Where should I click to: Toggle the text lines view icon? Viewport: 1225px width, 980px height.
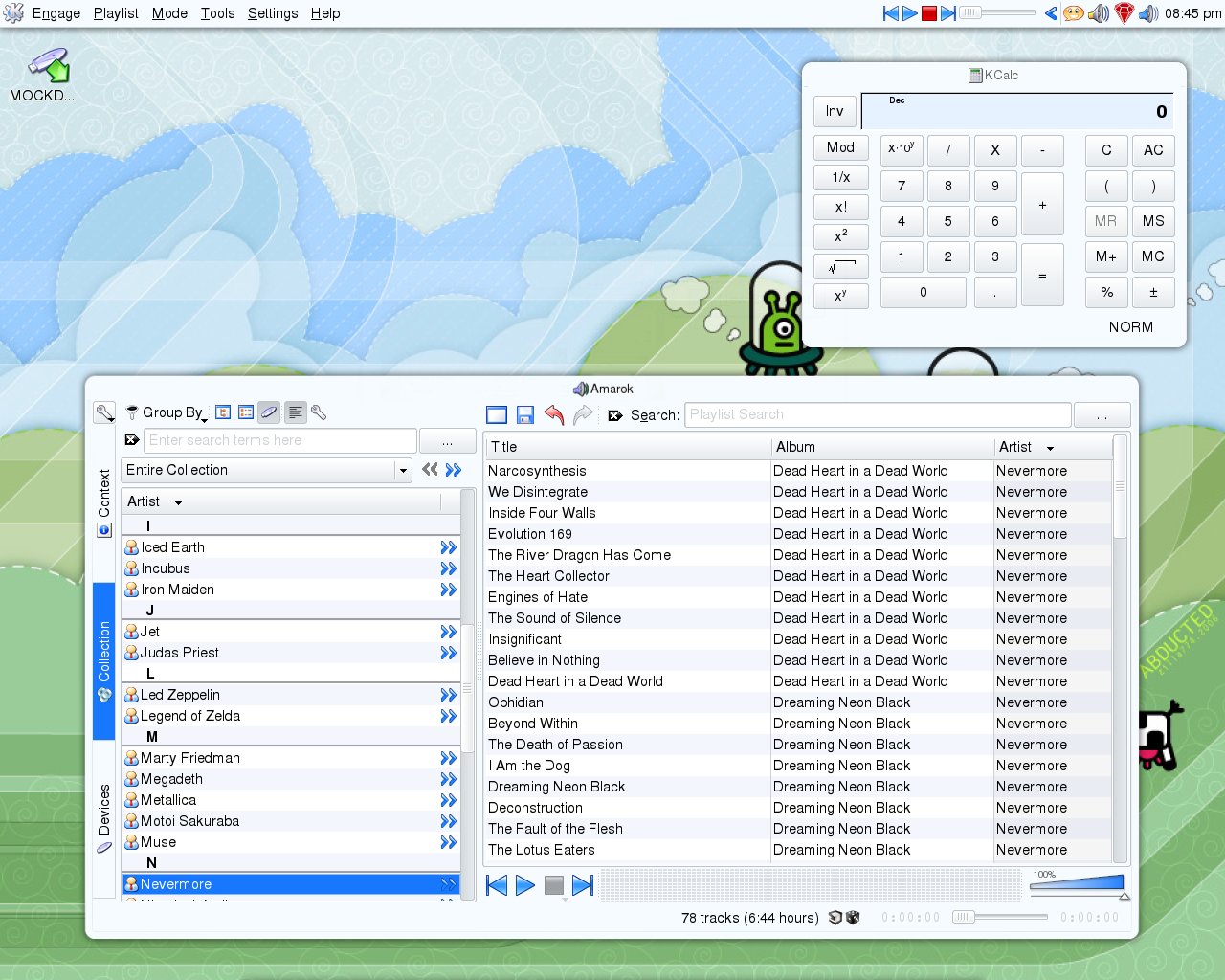tap(296, 412)
